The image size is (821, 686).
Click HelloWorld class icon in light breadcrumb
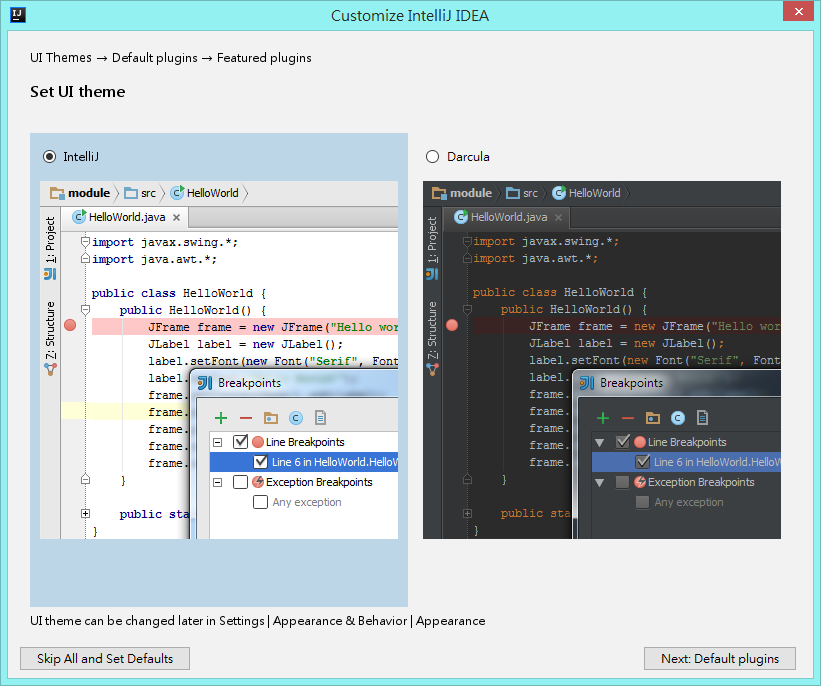[x=178, y=192]
